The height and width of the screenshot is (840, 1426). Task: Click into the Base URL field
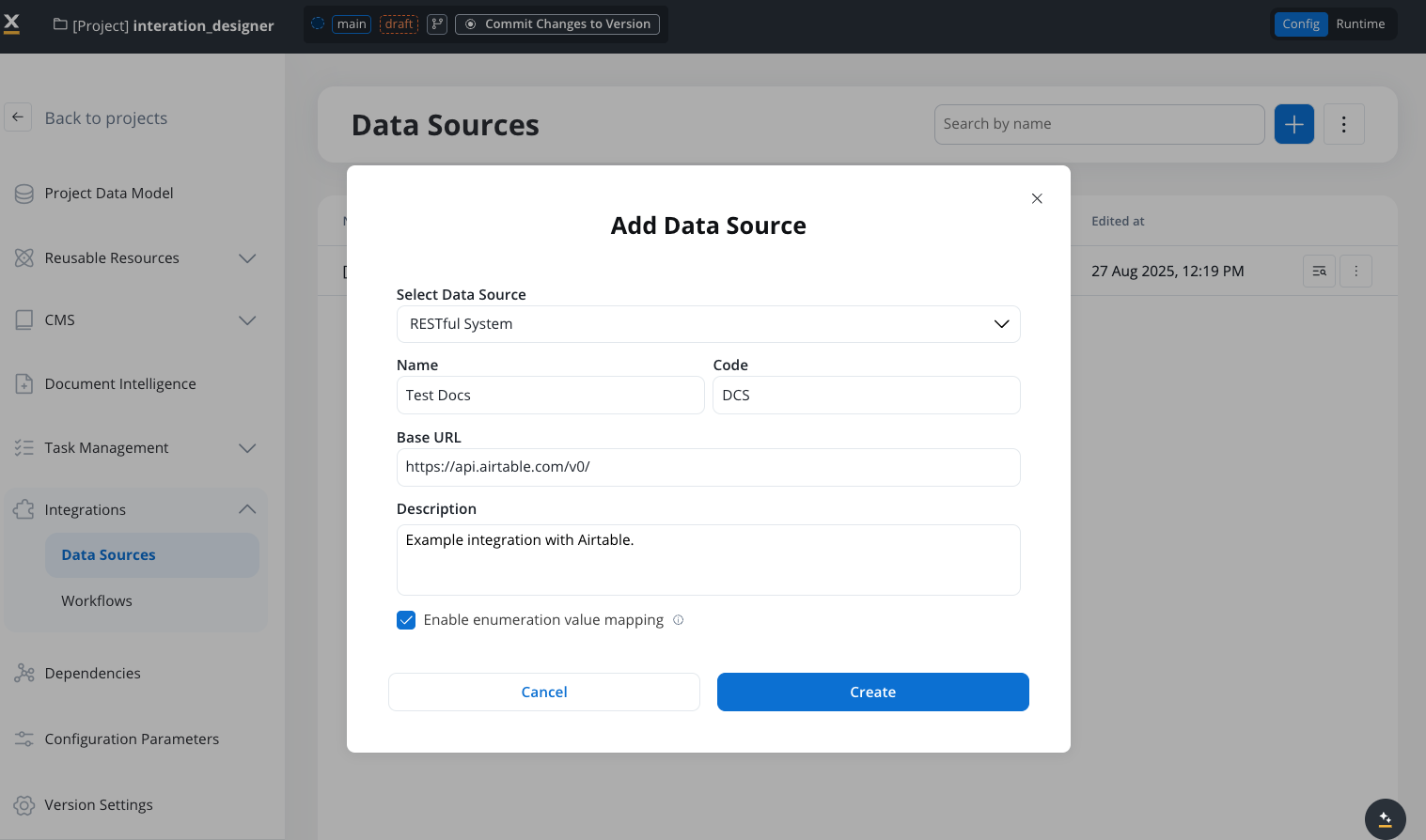click(x=708, y=467)
